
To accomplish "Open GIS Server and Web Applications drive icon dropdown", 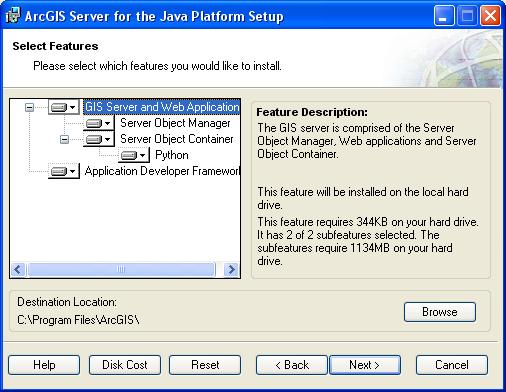I will [63, 107].
